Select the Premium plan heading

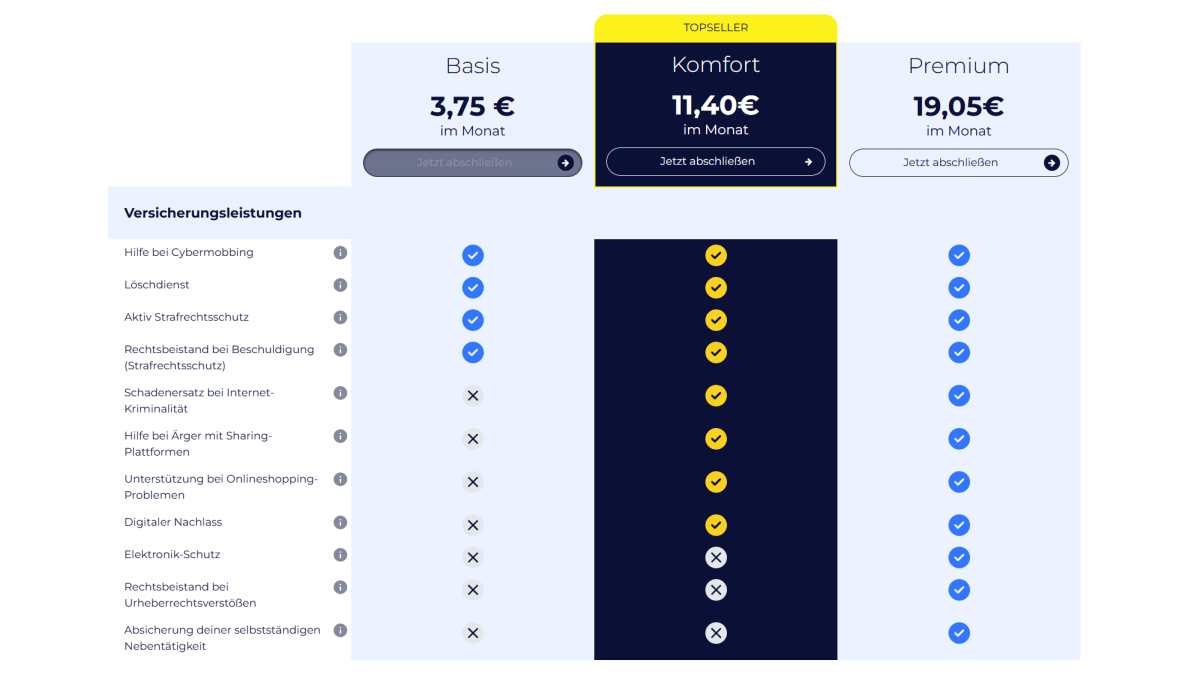pyautogui.click(x=958, y=66)
